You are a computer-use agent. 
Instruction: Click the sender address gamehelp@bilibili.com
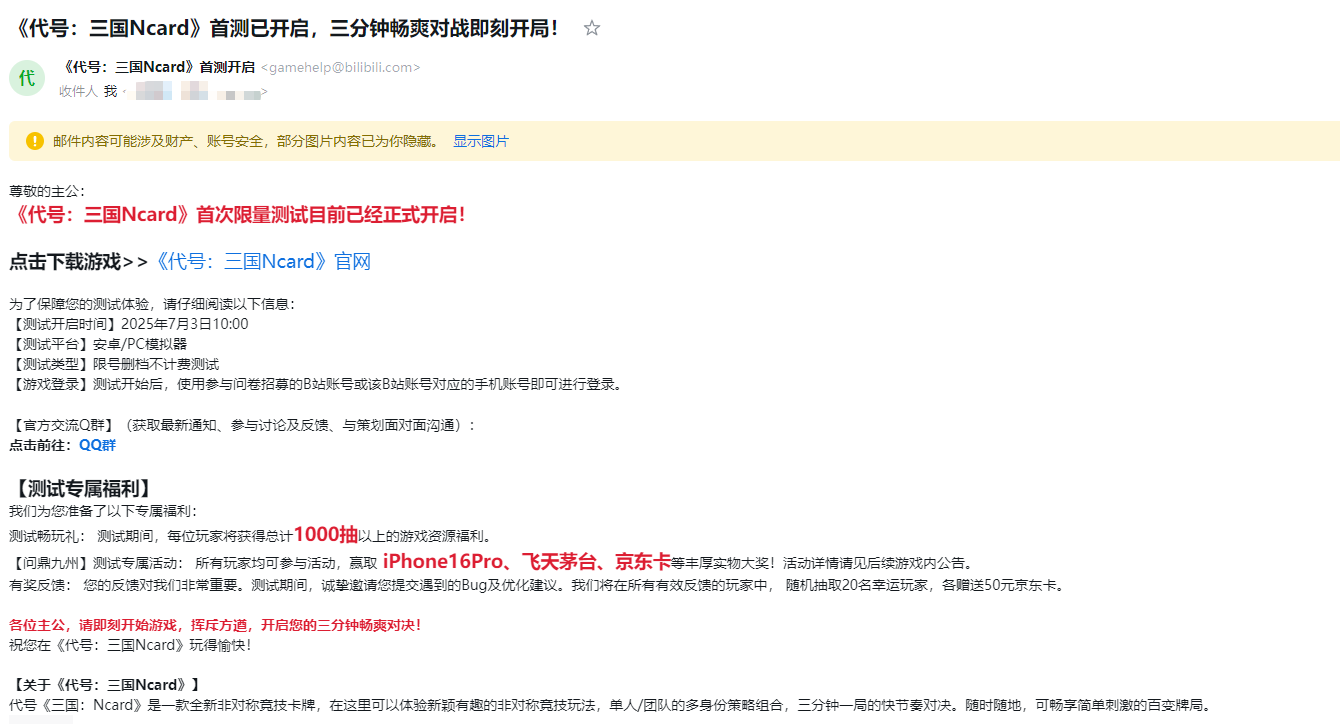point(340,68)
